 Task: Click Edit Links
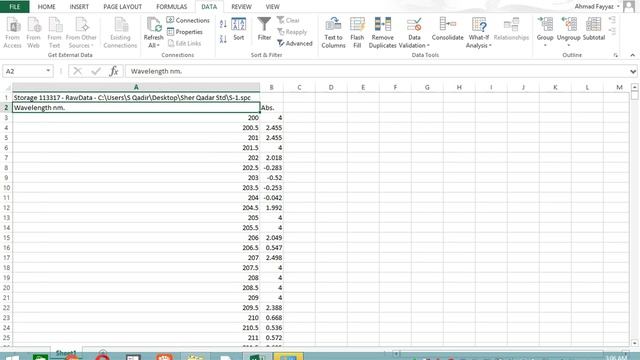point(184,43)
